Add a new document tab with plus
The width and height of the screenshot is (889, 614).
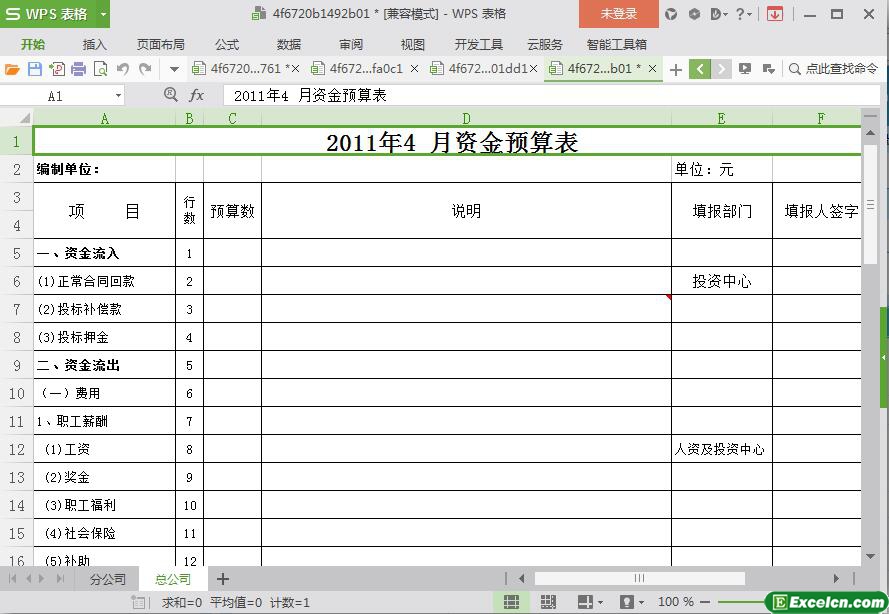(675, 69)
